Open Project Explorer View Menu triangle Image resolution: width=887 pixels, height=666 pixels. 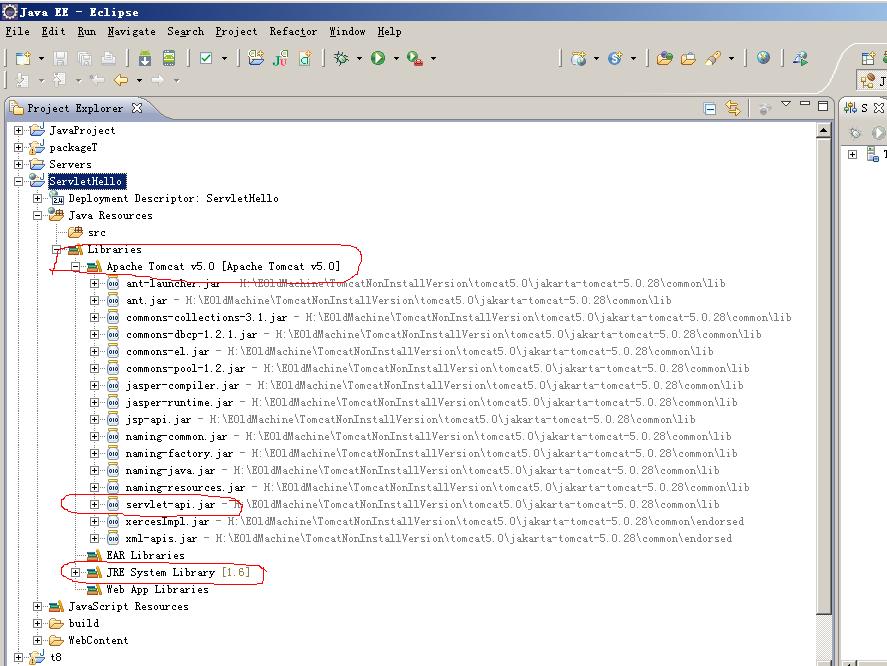click(786, 104)
